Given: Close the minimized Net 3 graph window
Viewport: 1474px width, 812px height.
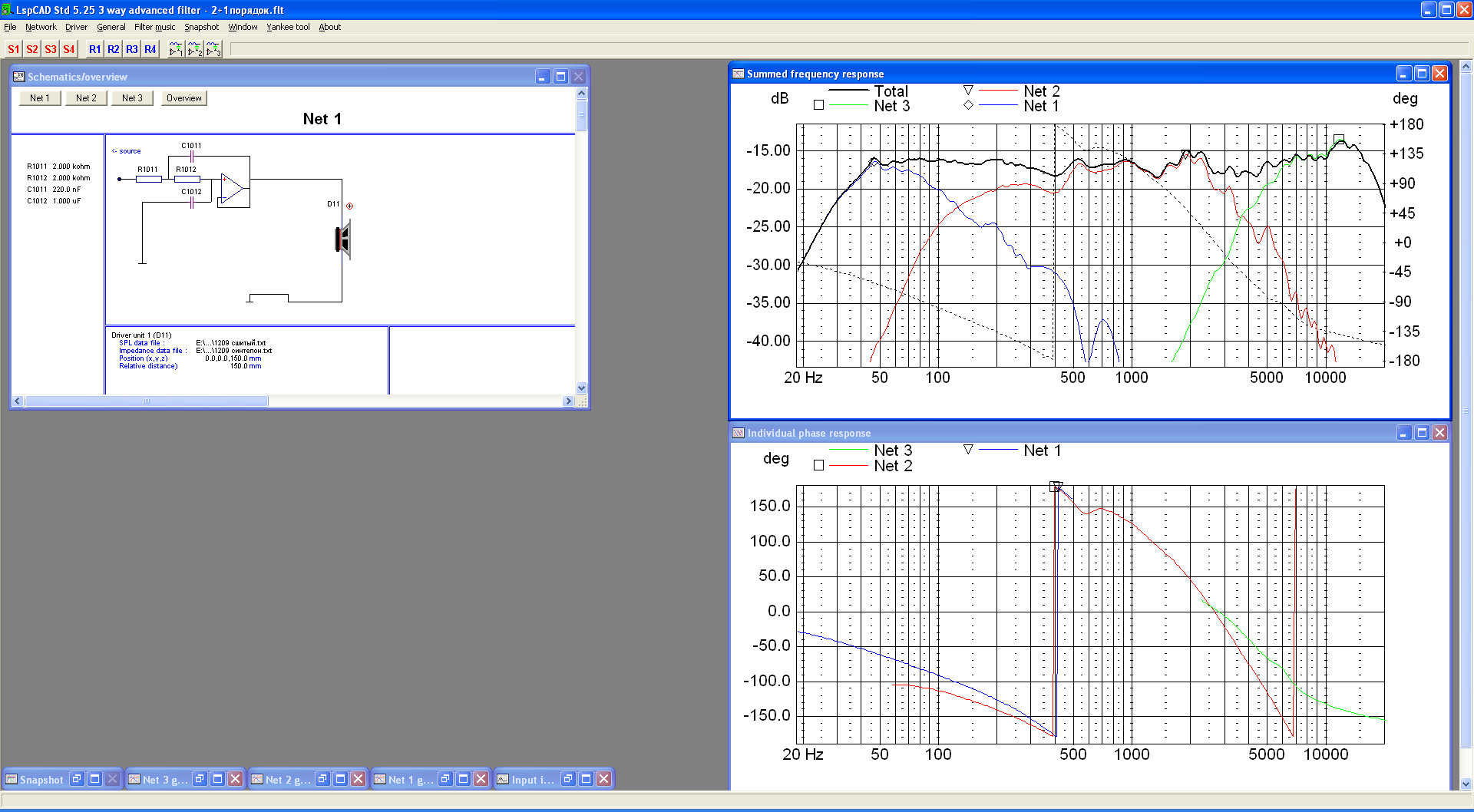Looking at the screenshot, I should click(x=235, y=779).
